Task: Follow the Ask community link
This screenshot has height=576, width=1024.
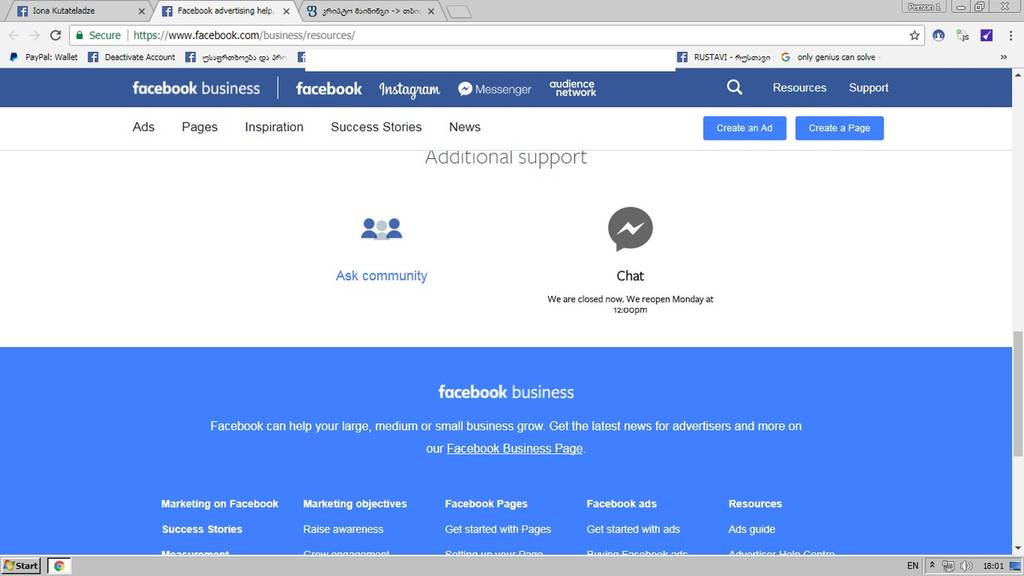Action: click(381, 276)
